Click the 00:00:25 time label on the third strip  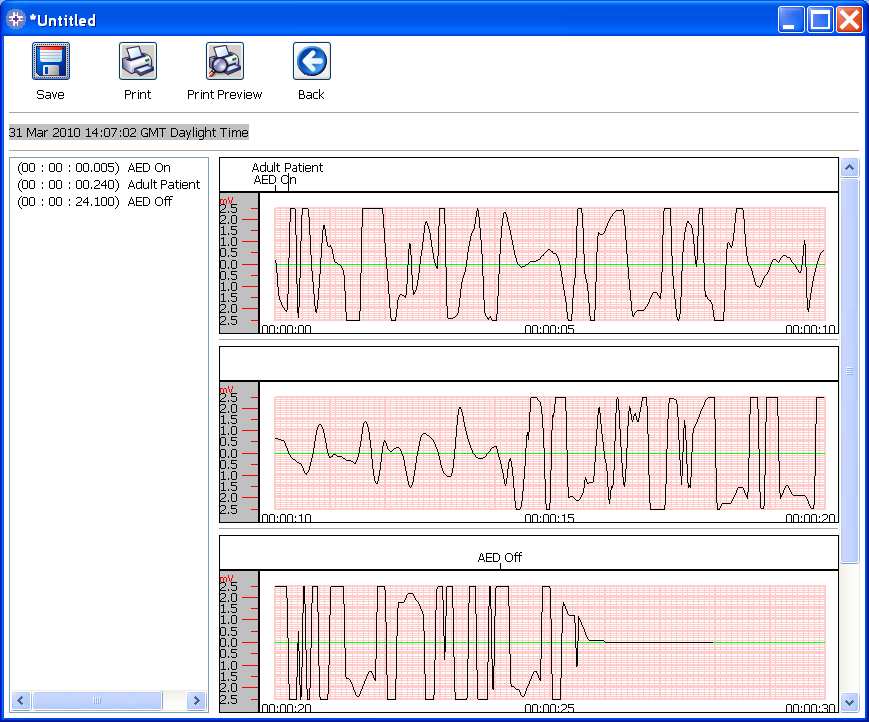549,708
